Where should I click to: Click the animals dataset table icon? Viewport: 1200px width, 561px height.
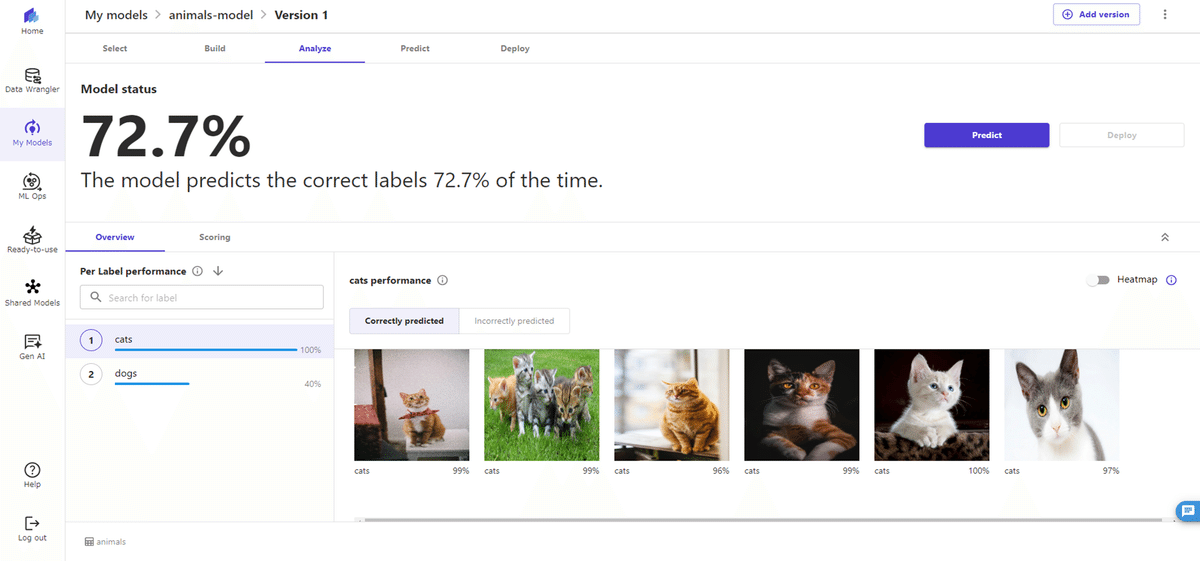point(89,542)
